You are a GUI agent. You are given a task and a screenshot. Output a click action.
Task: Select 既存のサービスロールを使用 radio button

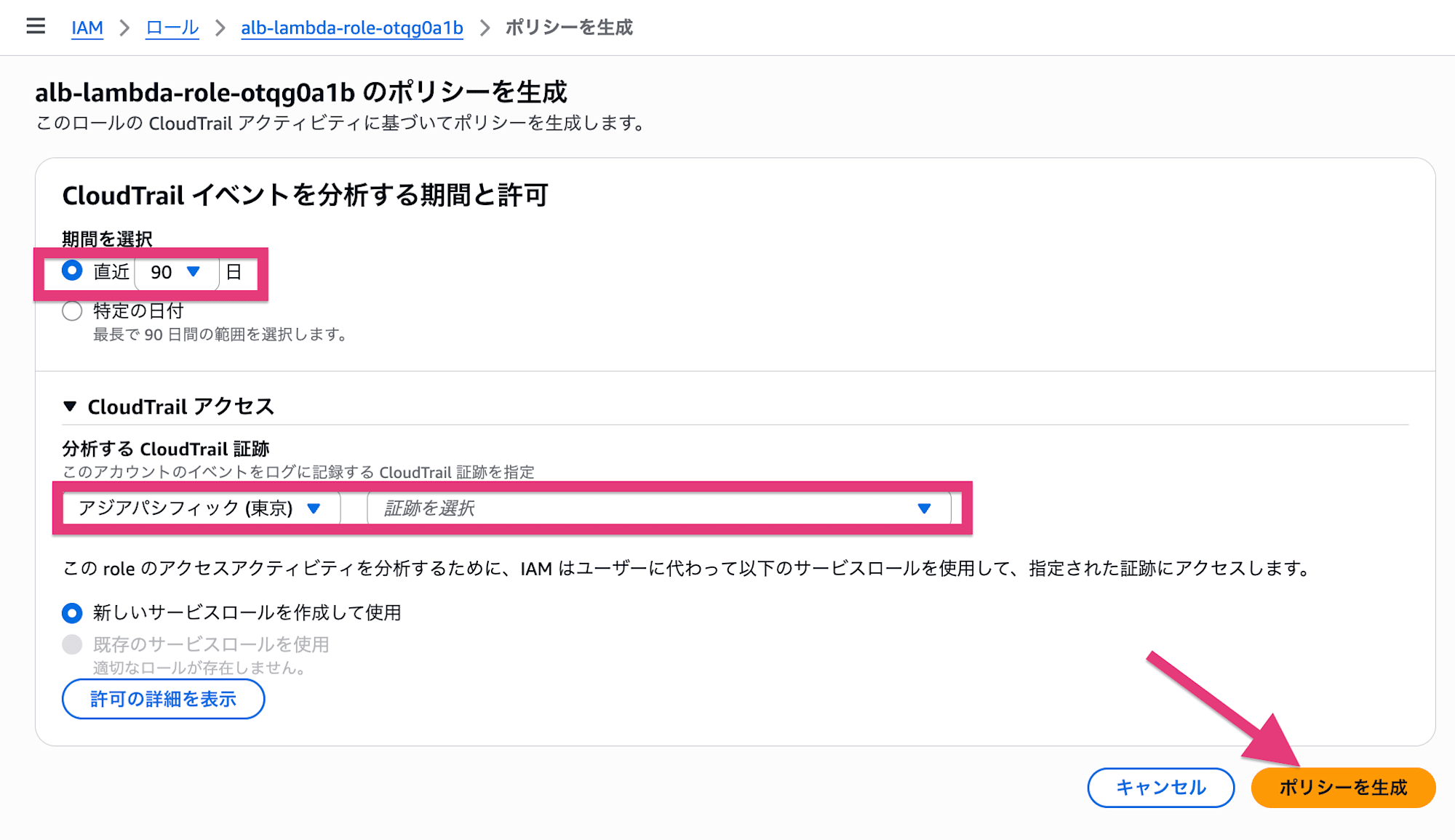click(72, 644)
